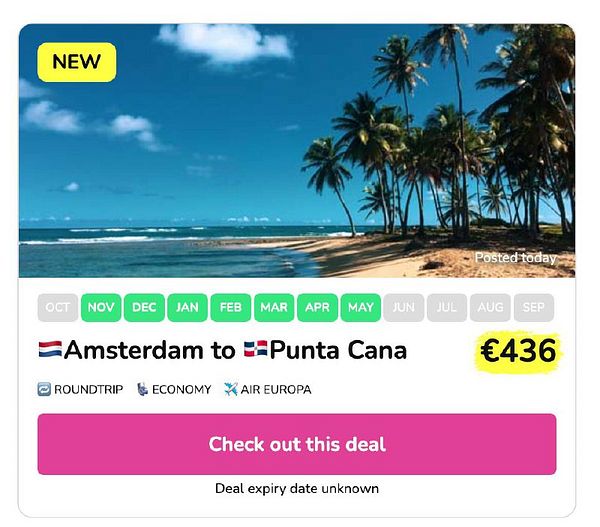The width and height of the screenshot is (600, 527).
Task: Choose the FEB month tab
Action: click(231, 307)
